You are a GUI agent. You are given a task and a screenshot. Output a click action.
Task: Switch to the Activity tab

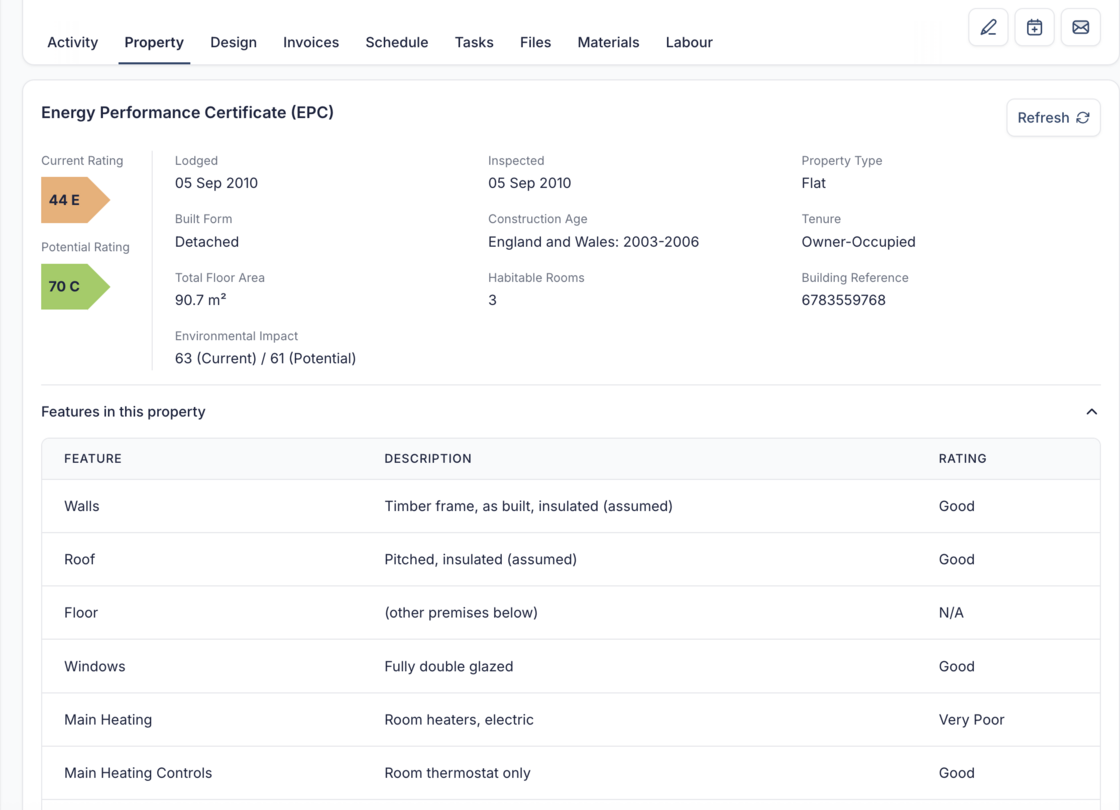click(x=73, y=42)
